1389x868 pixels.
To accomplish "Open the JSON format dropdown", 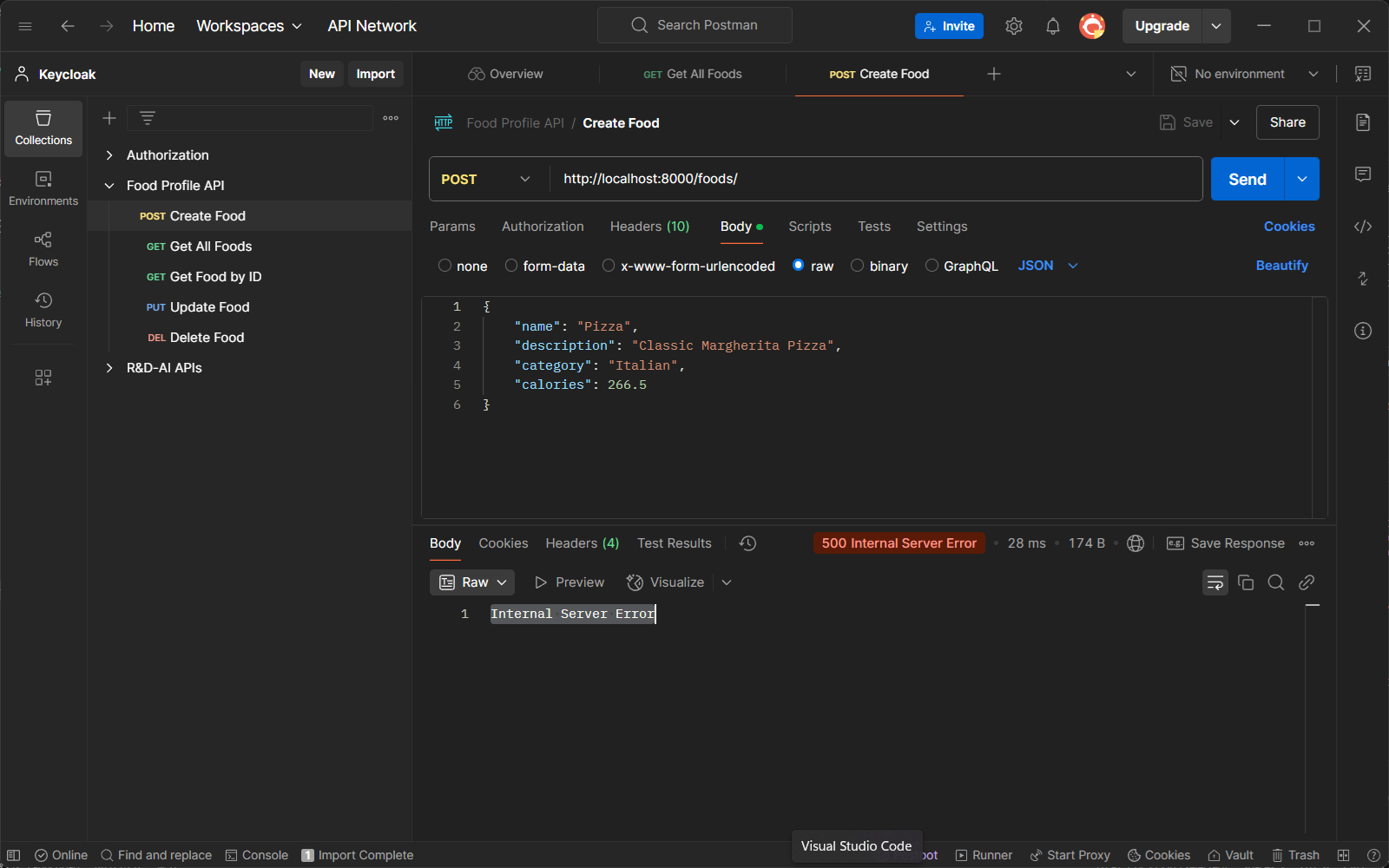I will (1049, 266).
